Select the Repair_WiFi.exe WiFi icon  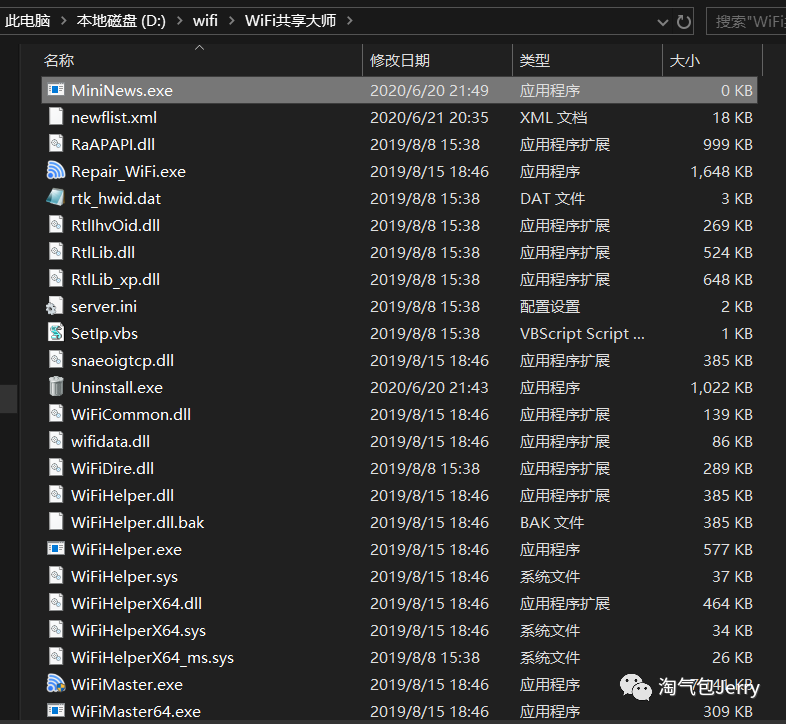click(56, 170)
